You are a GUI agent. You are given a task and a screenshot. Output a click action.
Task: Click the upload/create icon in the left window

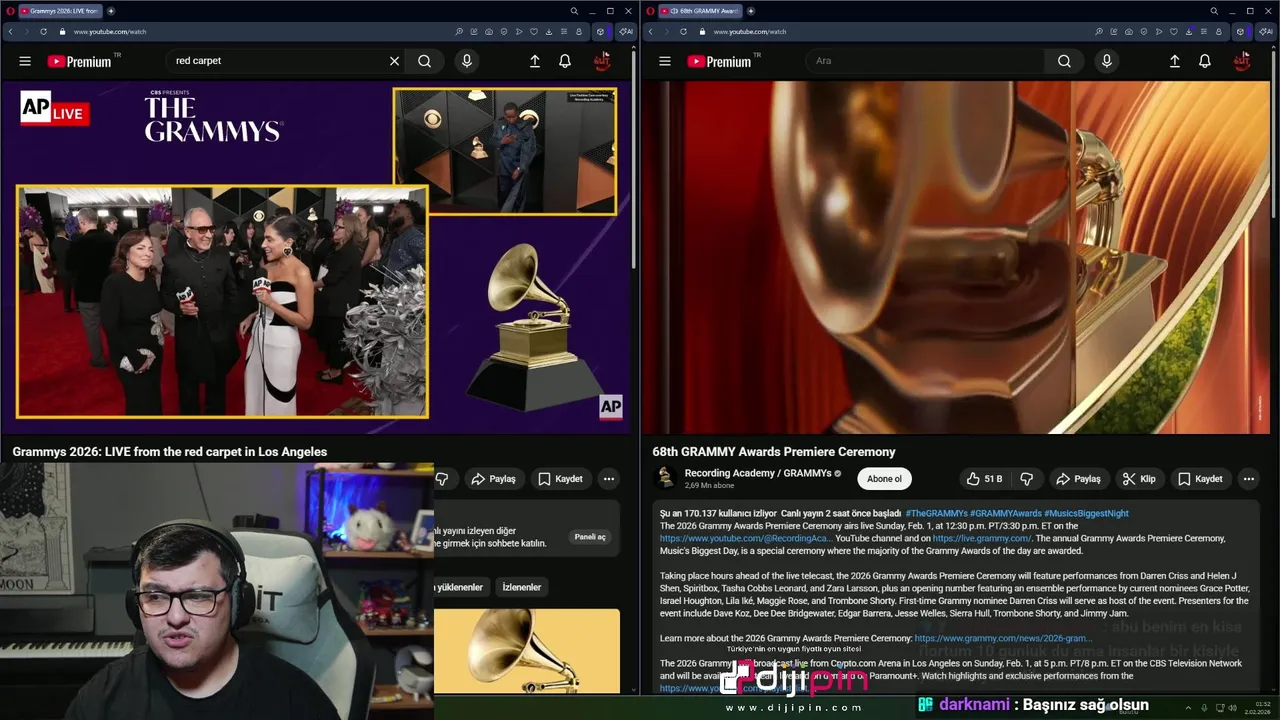coord(535,61)
